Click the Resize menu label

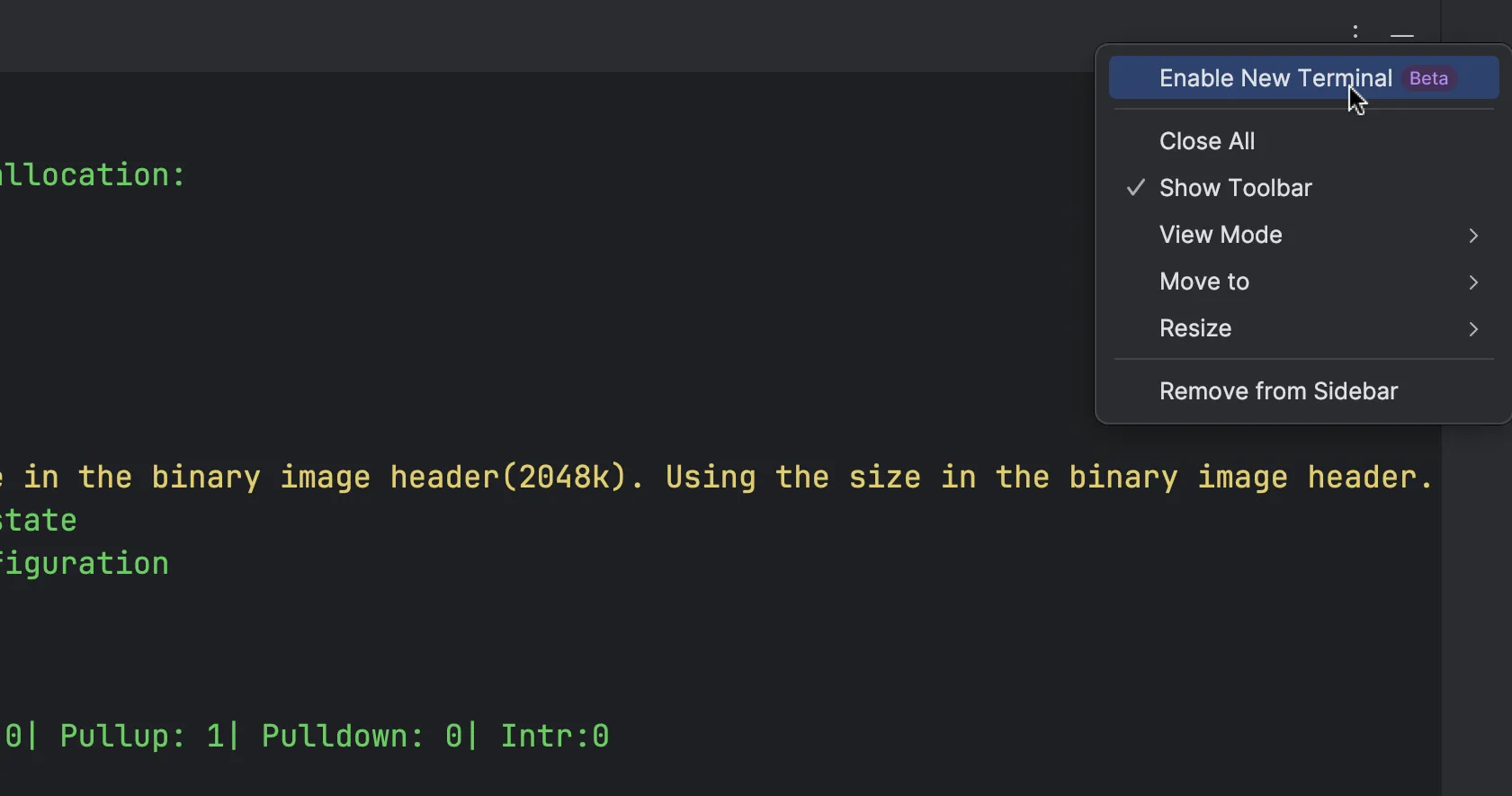[1195, 328]
